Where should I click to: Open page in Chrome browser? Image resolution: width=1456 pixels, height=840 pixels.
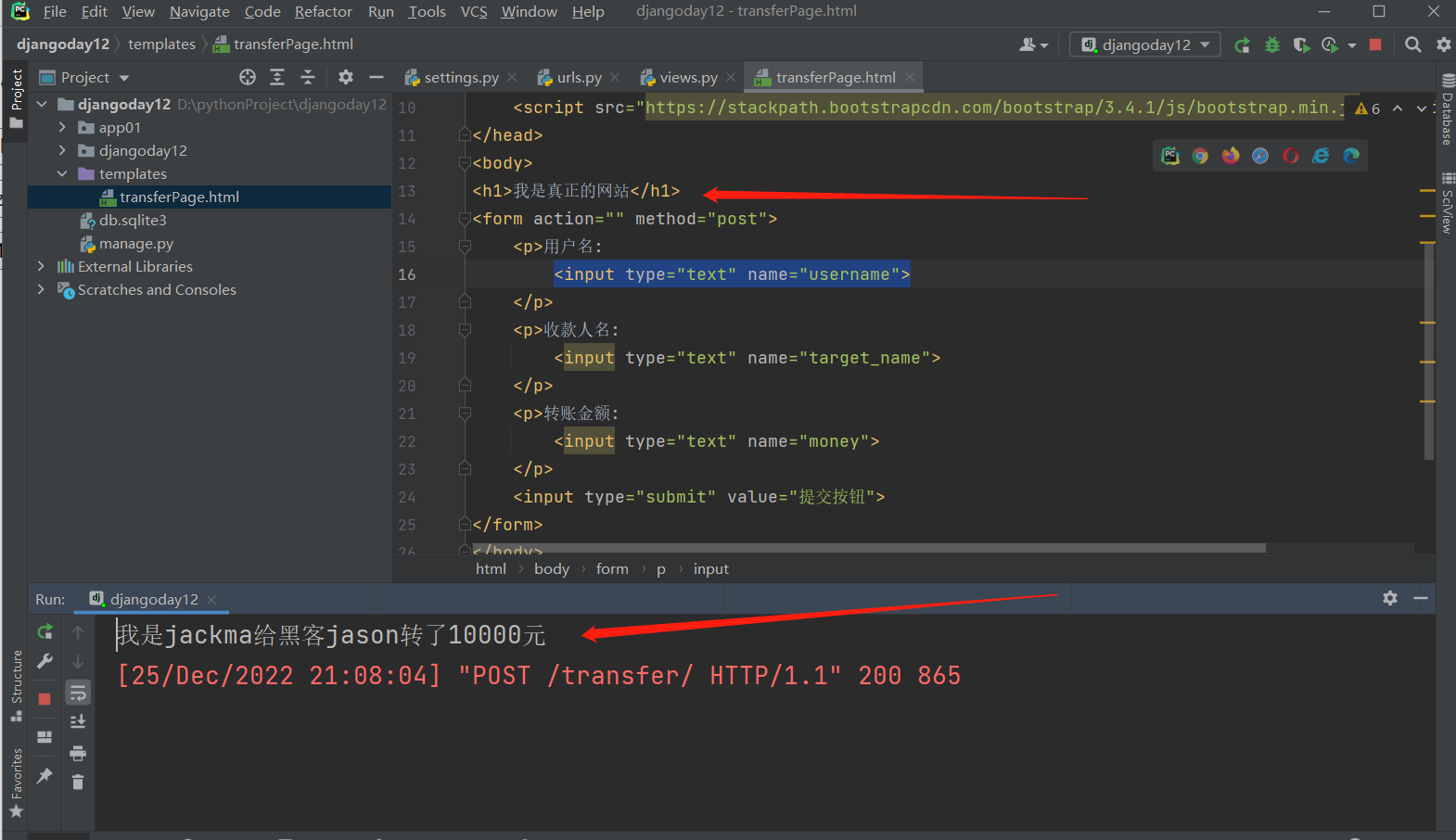pyautogui.click(x=1200, y=156)
